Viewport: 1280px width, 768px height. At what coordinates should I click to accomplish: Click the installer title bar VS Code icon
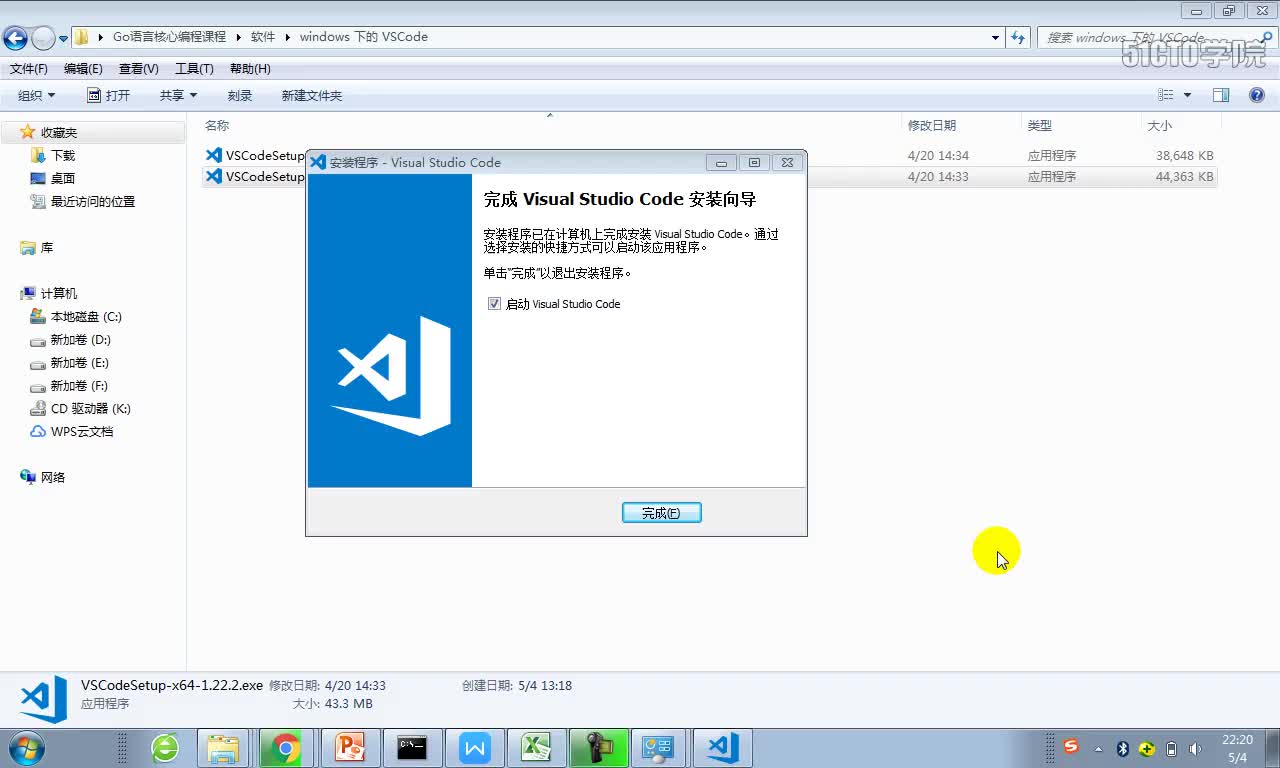pyautogui.click(x=318, y=162)
